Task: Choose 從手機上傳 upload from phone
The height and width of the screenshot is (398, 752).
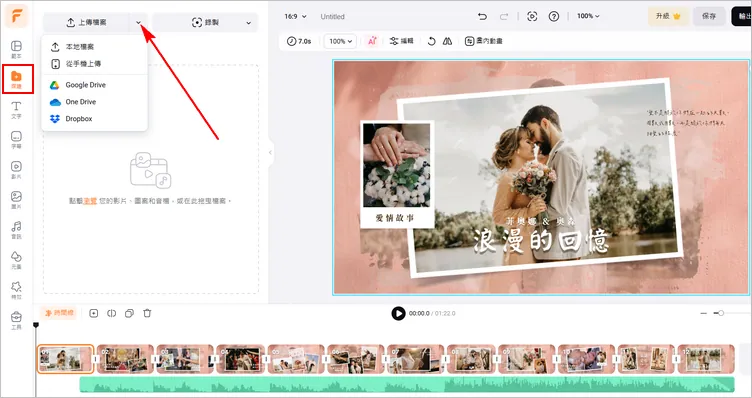Action: coord(94,63)
